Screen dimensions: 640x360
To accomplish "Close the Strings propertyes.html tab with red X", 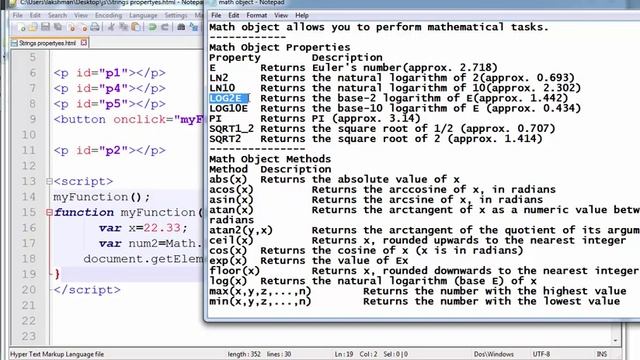I will point(84,43).
